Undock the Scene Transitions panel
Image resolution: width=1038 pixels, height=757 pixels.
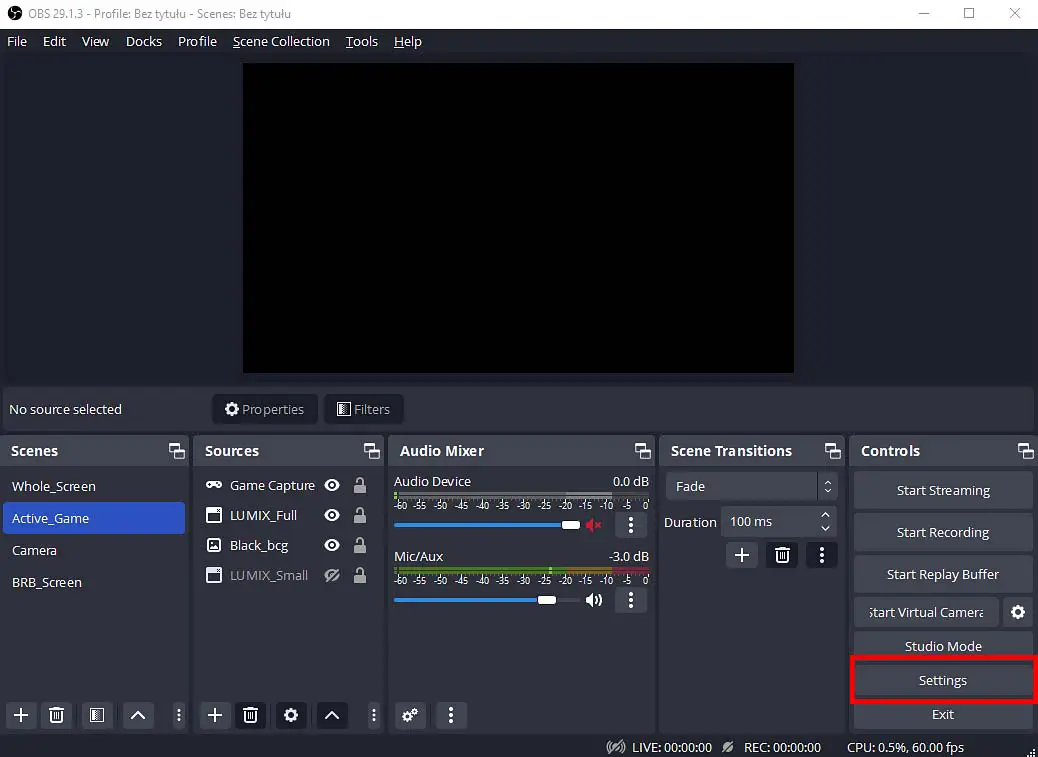point(833,451)
